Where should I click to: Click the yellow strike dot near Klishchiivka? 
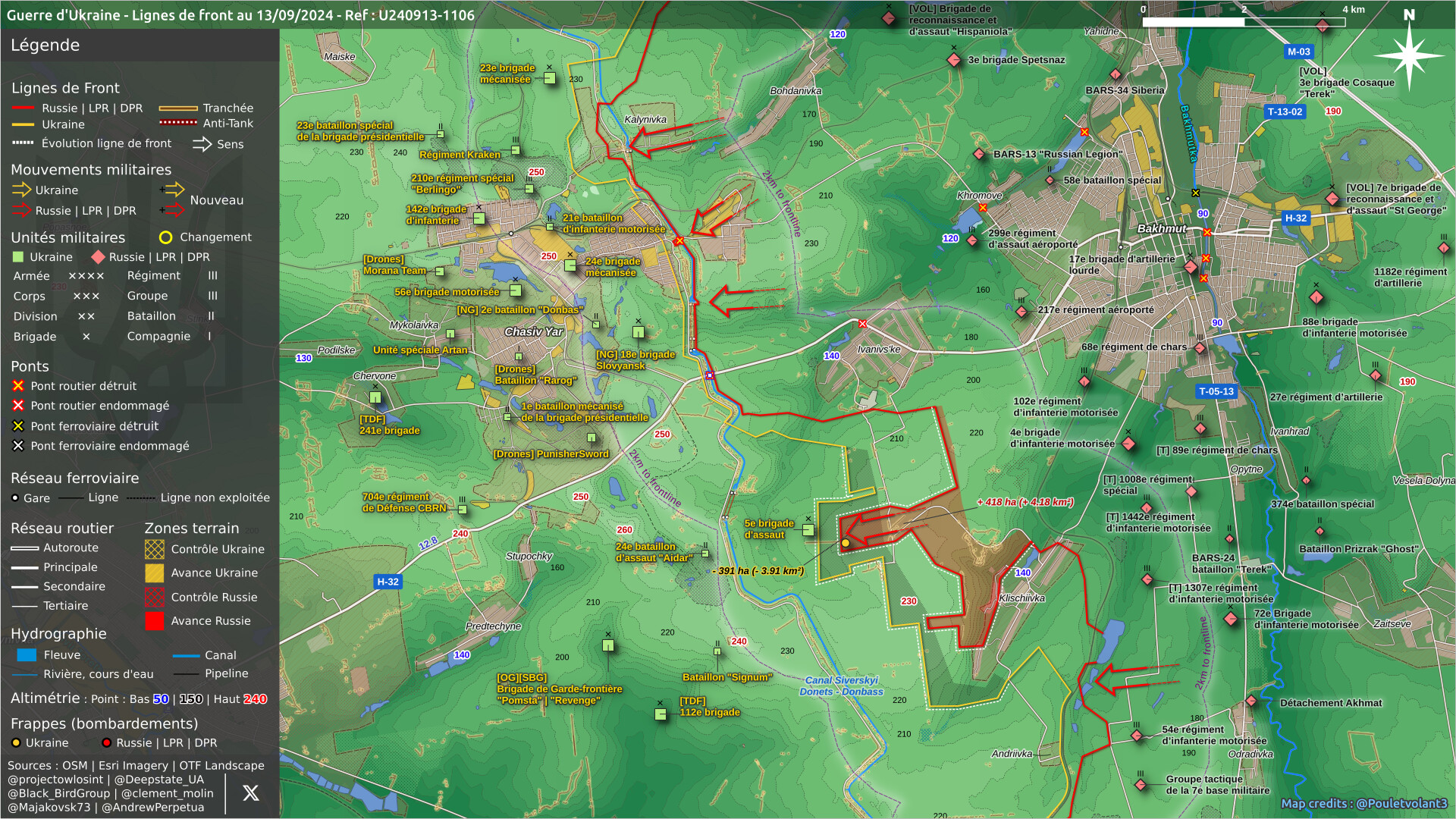(846, 543)
